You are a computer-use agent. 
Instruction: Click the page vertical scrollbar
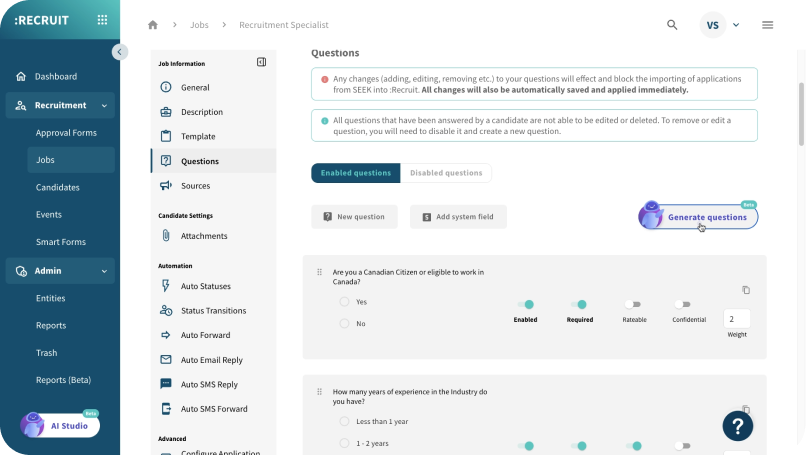(x=801, y=114)
